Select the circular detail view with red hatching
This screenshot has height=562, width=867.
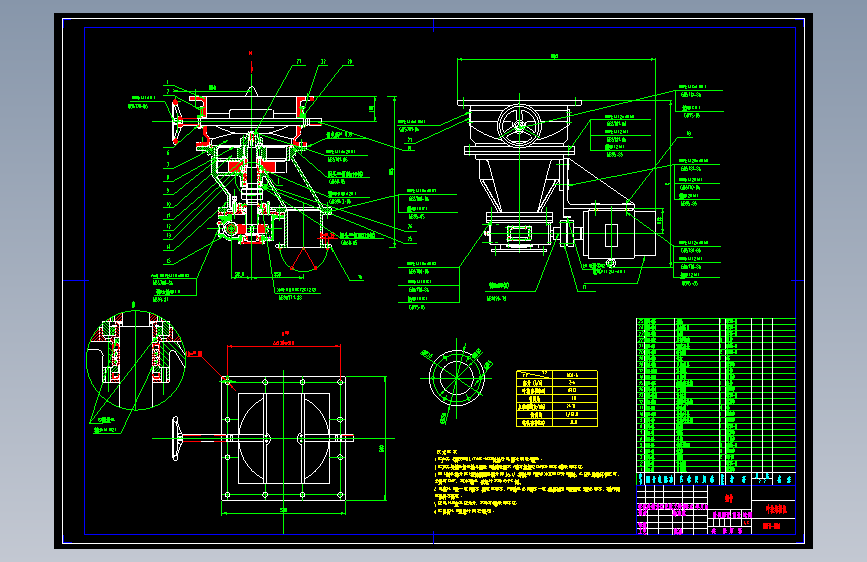point(136,360)
